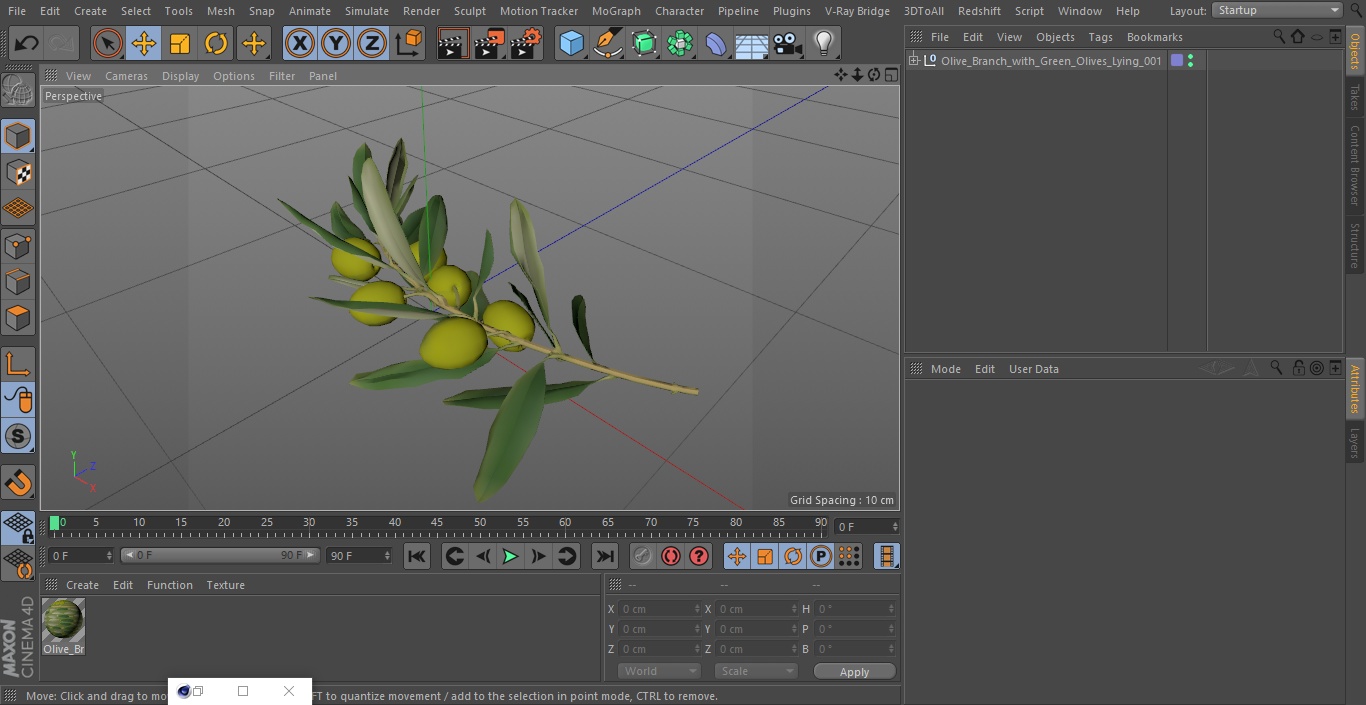Toggle viewport maximize icon
1366x705 pixels.
click(x=890, y=75)
